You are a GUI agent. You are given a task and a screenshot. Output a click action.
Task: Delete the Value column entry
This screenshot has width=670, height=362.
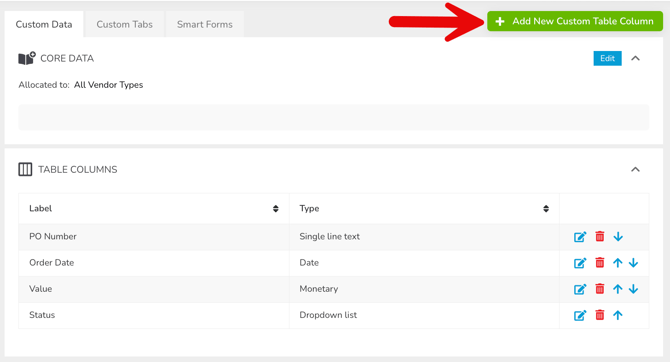600,289
